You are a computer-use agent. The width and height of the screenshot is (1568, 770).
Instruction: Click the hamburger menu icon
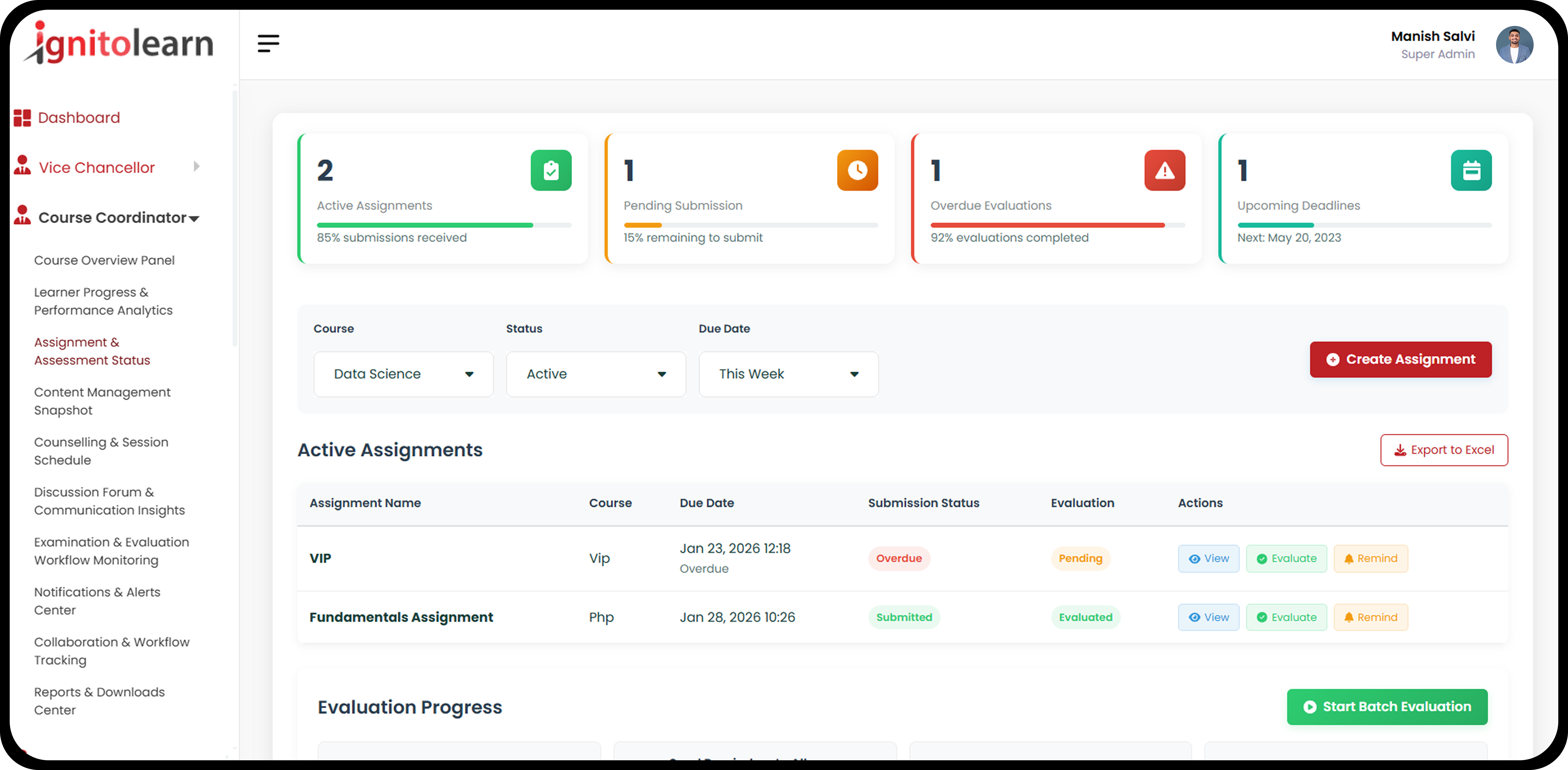(x=268, y=43)
